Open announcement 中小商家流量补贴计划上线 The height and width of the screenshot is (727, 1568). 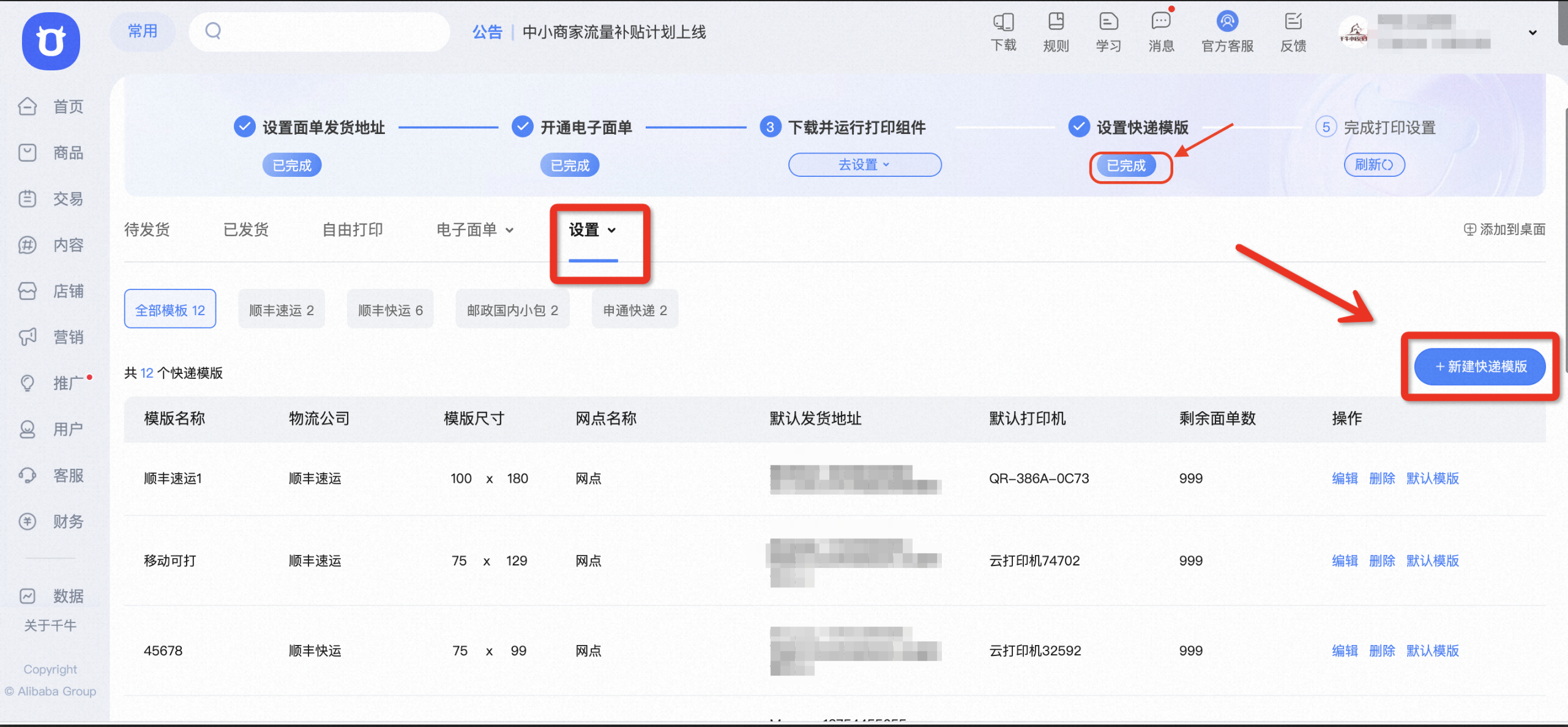[614, 32]
